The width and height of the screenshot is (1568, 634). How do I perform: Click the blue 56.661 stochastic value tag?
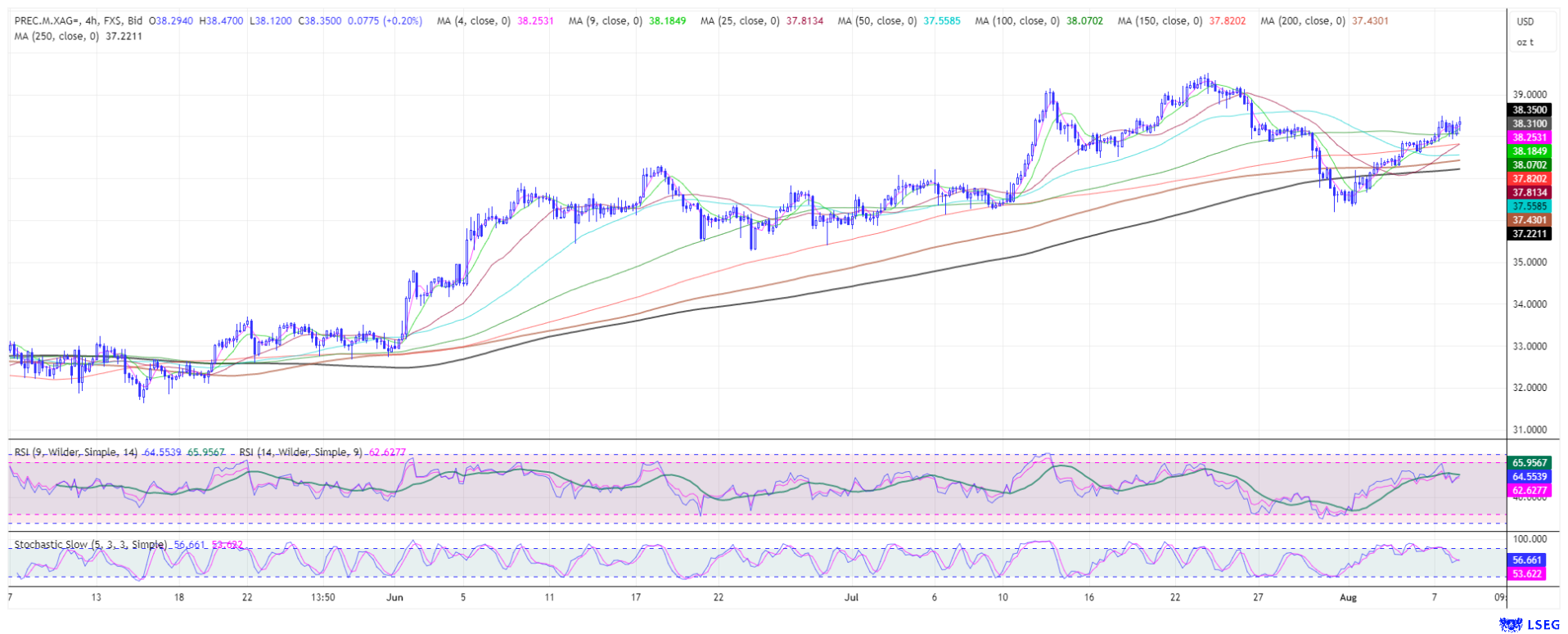tap(1527, 560)
